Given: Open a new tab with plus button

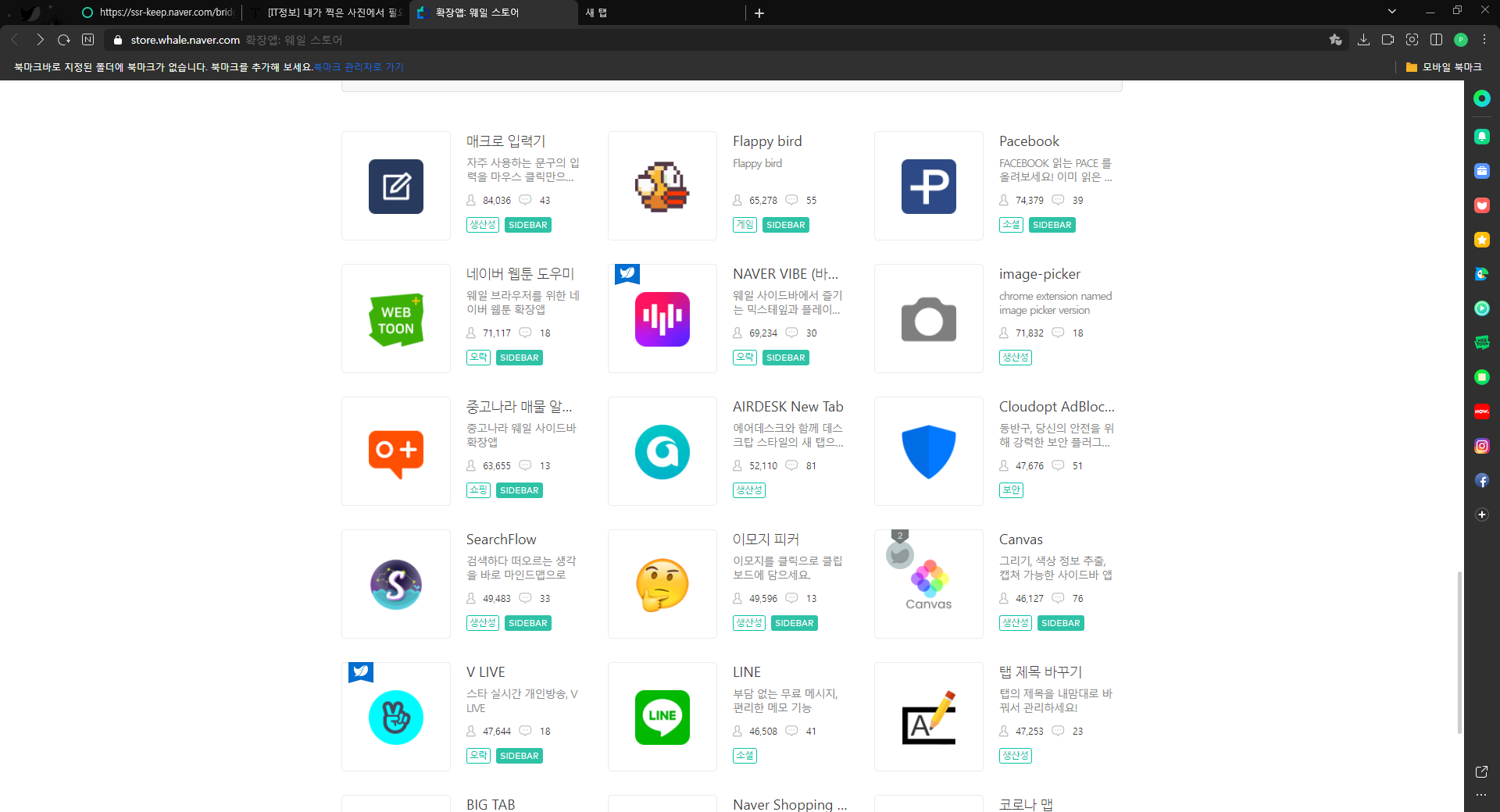Looking at the screenshot, I should pos(759,12).
